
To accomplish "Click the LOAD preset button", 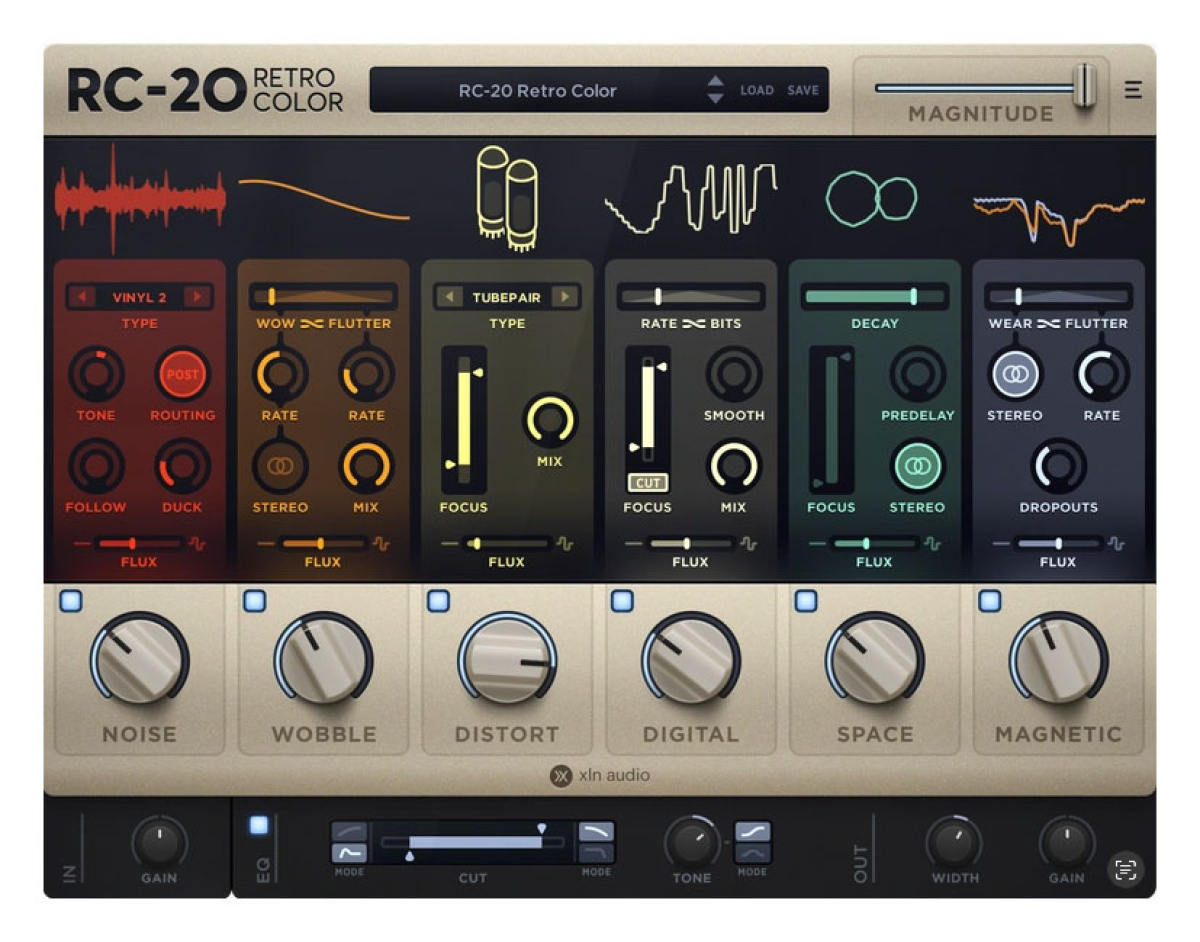I will point(757,90).
